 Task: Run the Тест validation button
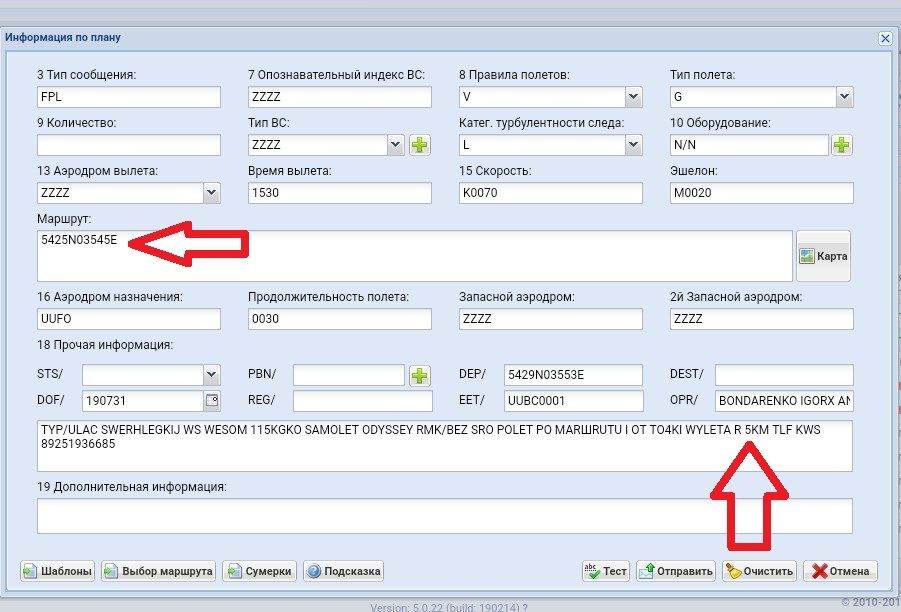606,571
